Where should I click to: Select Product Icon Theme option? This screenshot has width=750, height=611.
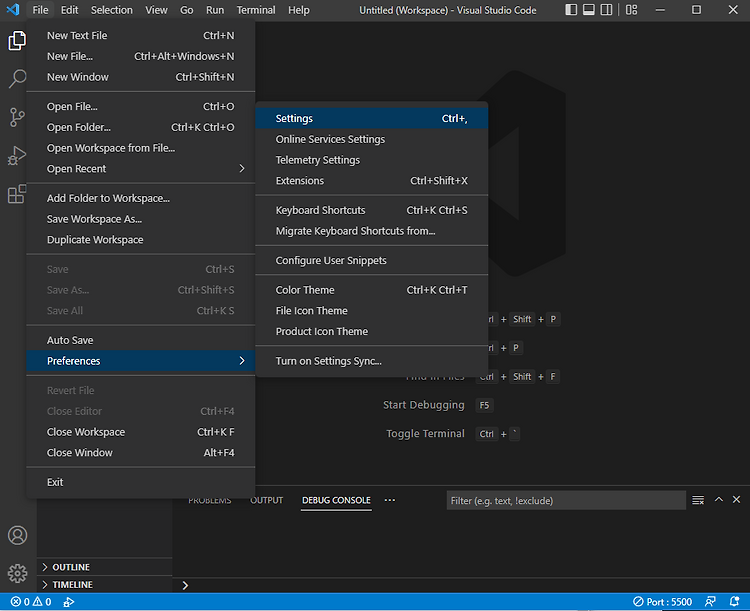[372, 331]
